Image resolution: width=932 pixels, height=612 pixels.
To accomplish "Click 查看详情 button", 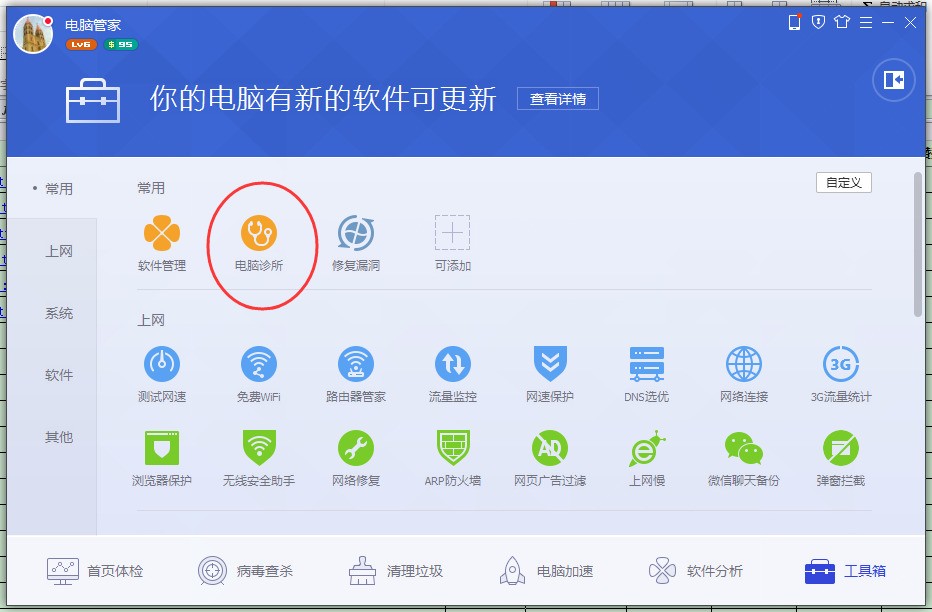I will click(x=558, y=99).
